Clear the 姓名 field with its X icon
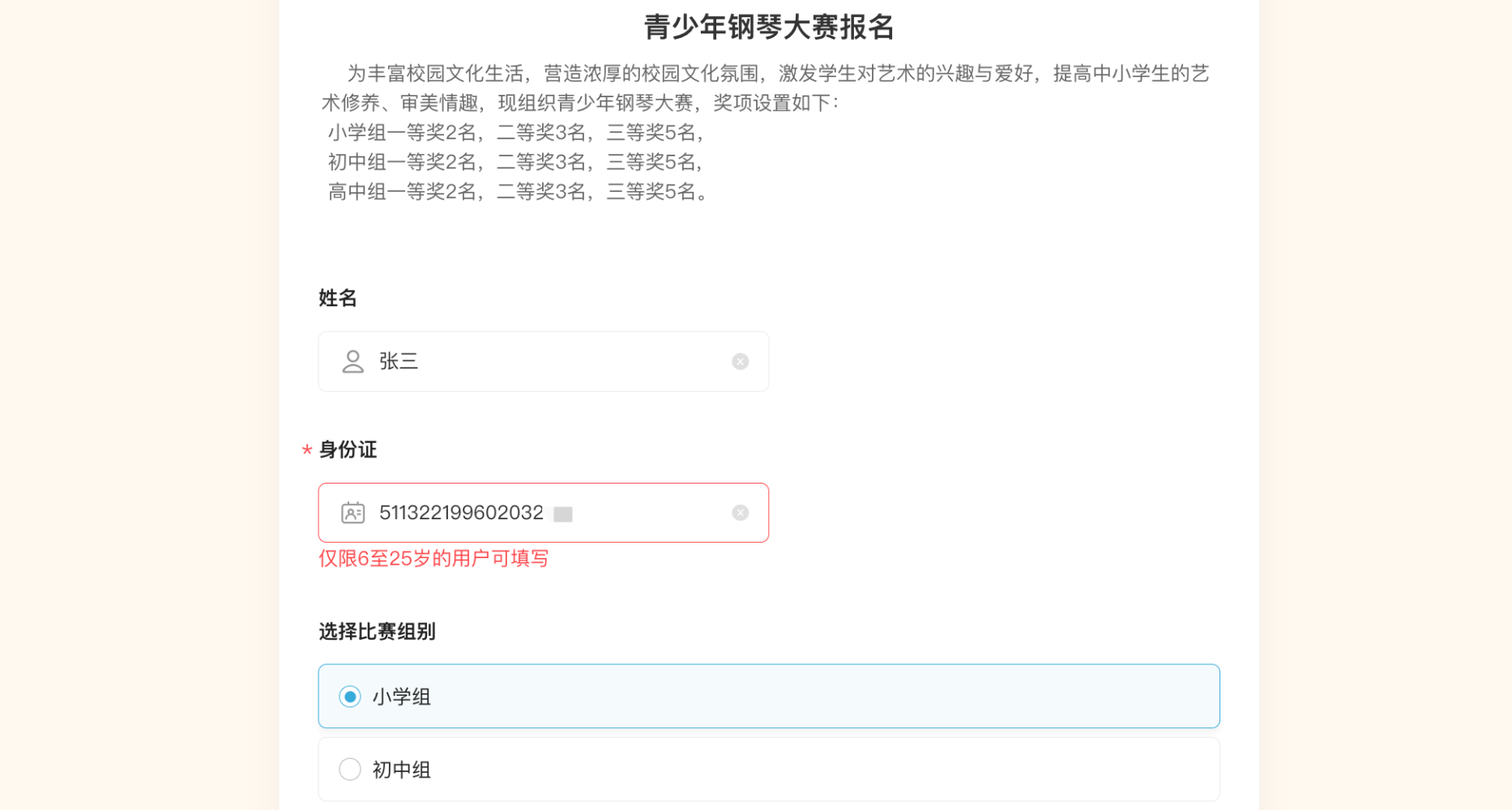1512x810 pixels. pyautogui.click(x=740, y=361)
